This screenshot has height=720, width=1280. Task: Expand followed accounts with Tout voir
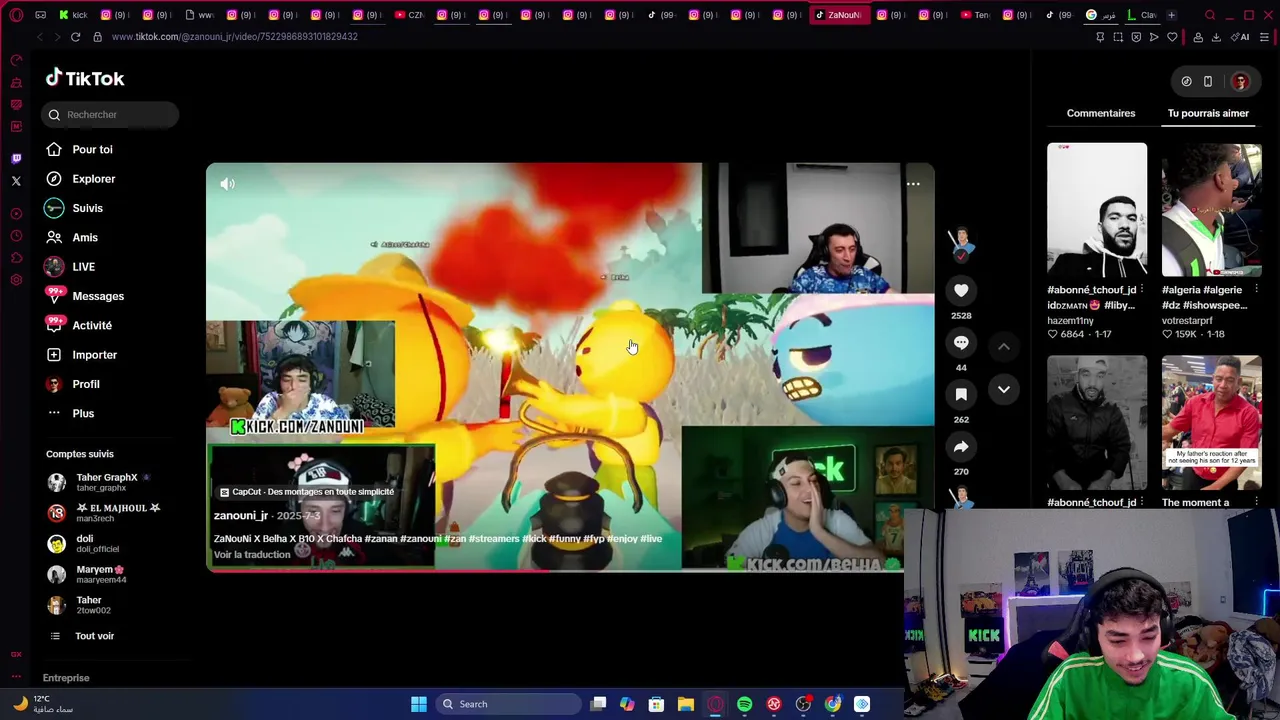click(x=82, y=636)
